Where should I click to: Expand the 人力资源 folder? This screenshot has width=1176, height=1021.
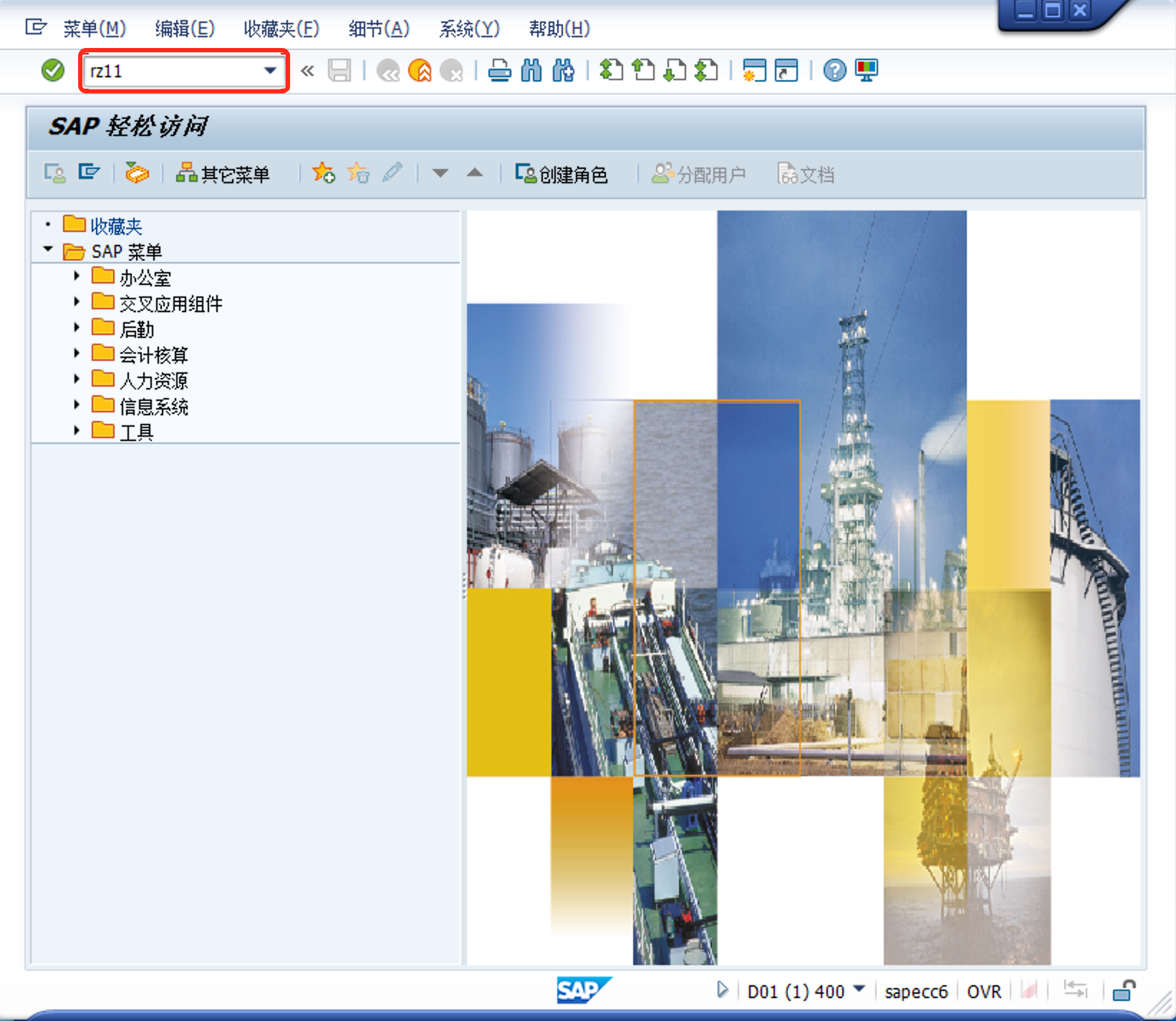tap(77, 379)
